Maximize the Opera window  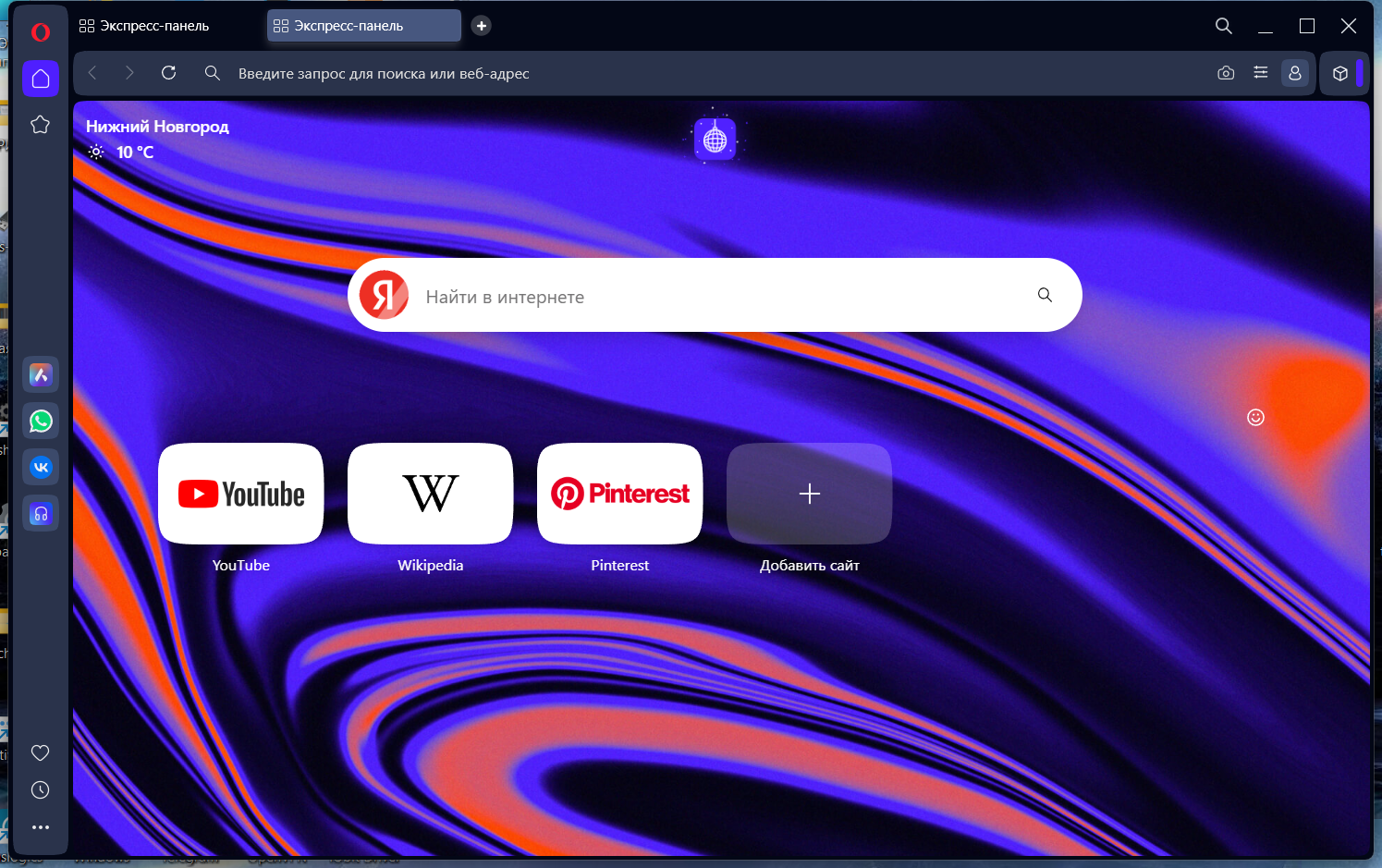coord(1307,26)
